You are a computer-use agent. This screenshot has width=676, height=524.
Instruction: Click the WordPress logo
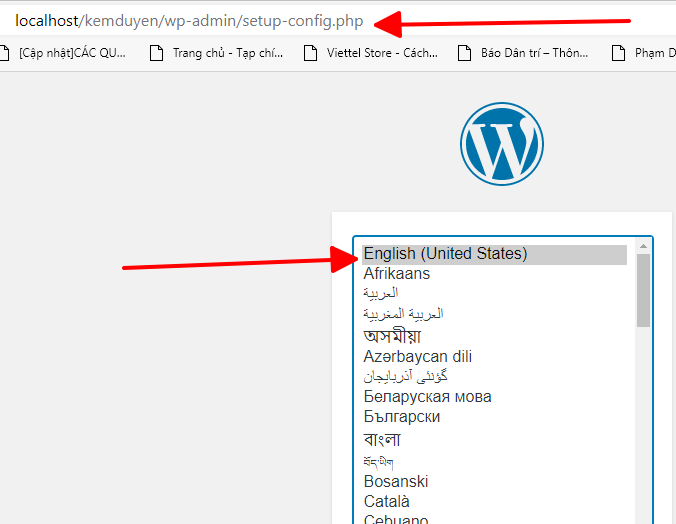[x=502, y=144]
